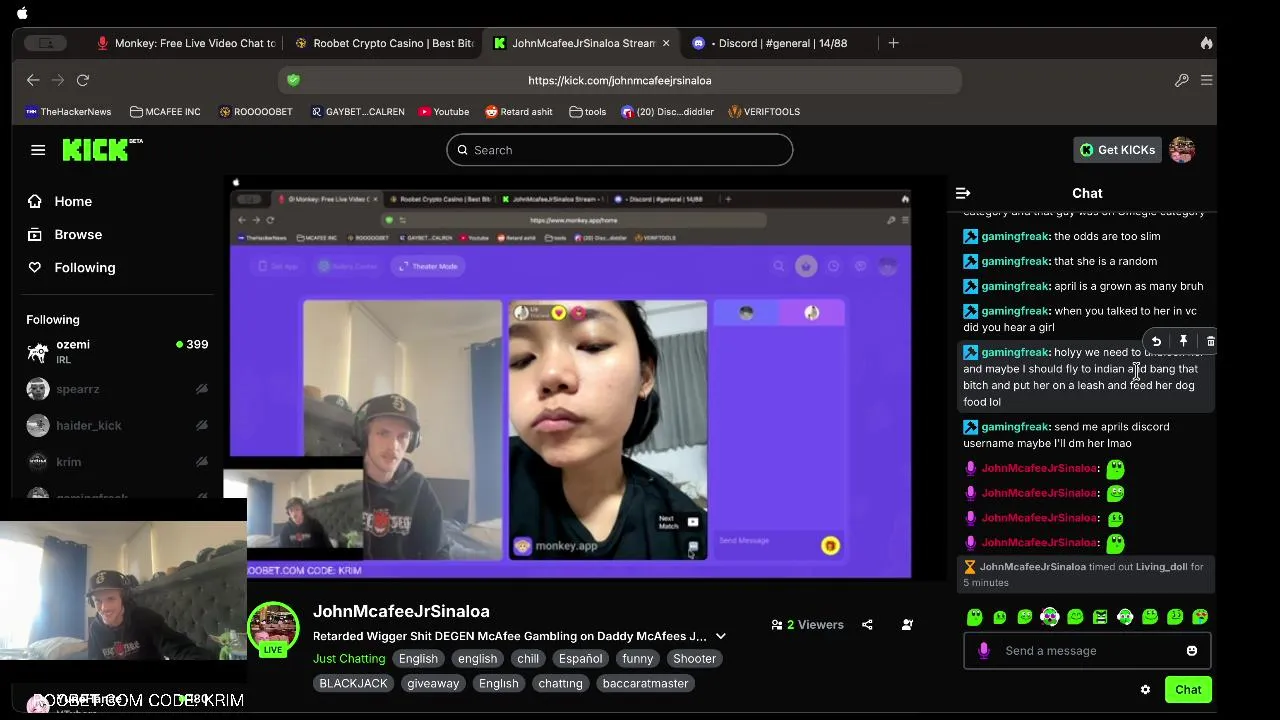The width and height of the screenshot is (1280, 720).
Task: Open the profile avatar menu in the Kick header
Action: point(1182,150)
